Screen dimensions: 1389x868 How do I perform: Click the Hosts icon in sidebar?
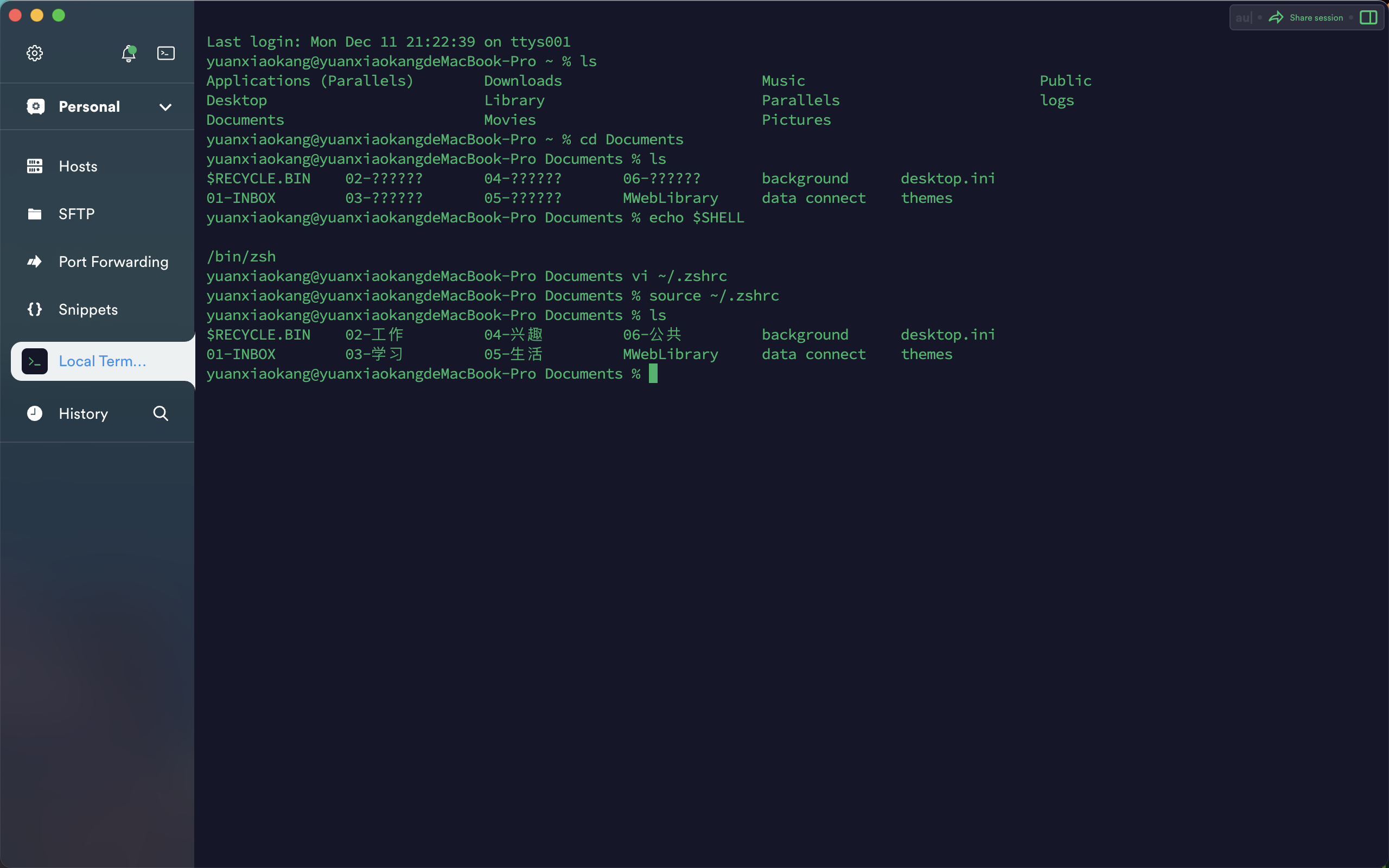click(x=34, y=165)
